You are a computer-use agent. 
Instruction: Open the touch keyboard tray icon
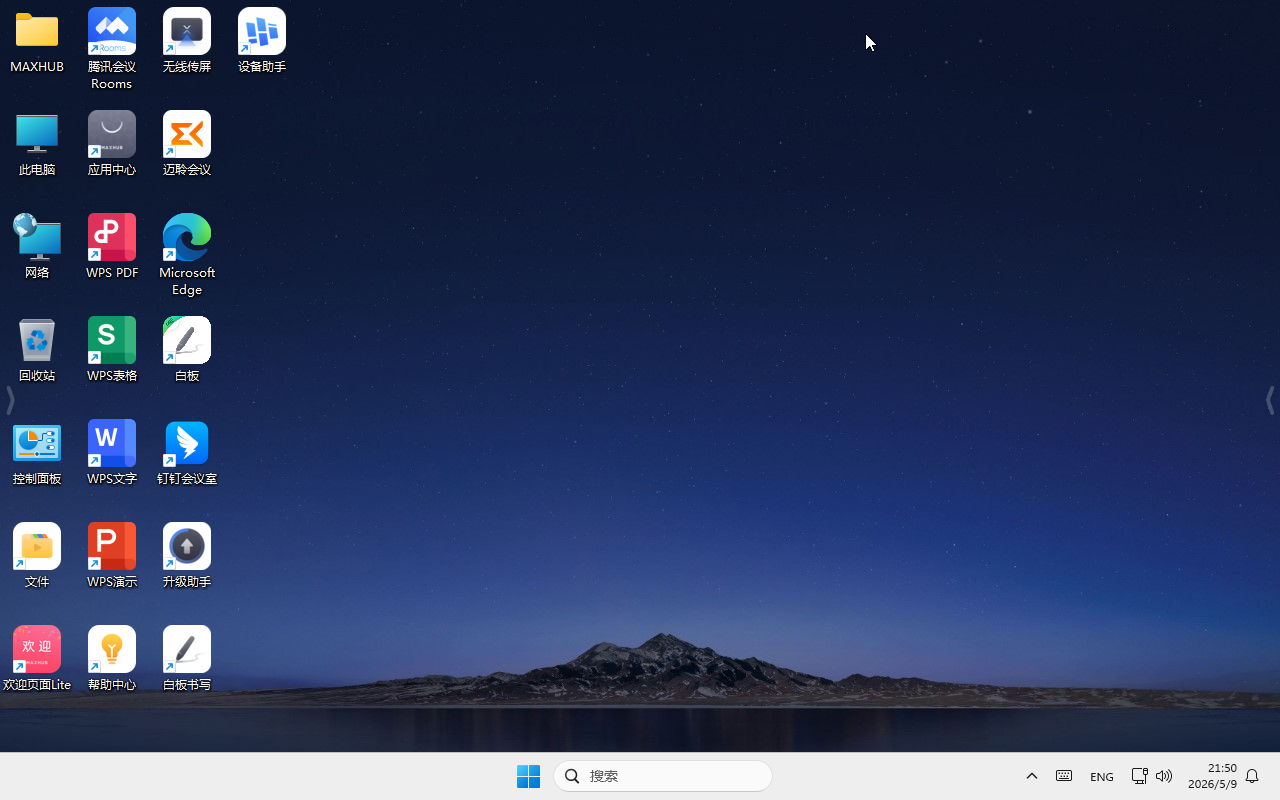click(x=1064, y=776)
